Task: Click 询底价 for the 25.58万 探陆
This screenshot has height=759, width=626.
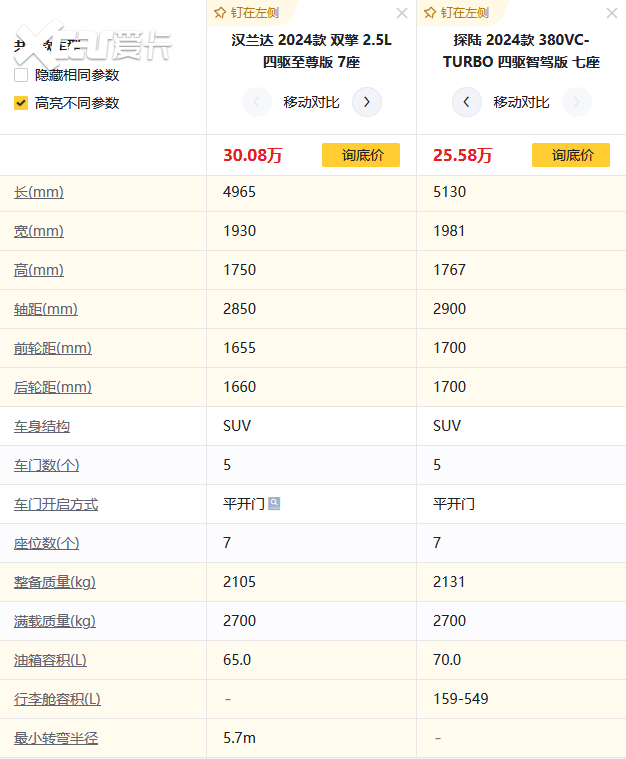Action: (570, 155)
